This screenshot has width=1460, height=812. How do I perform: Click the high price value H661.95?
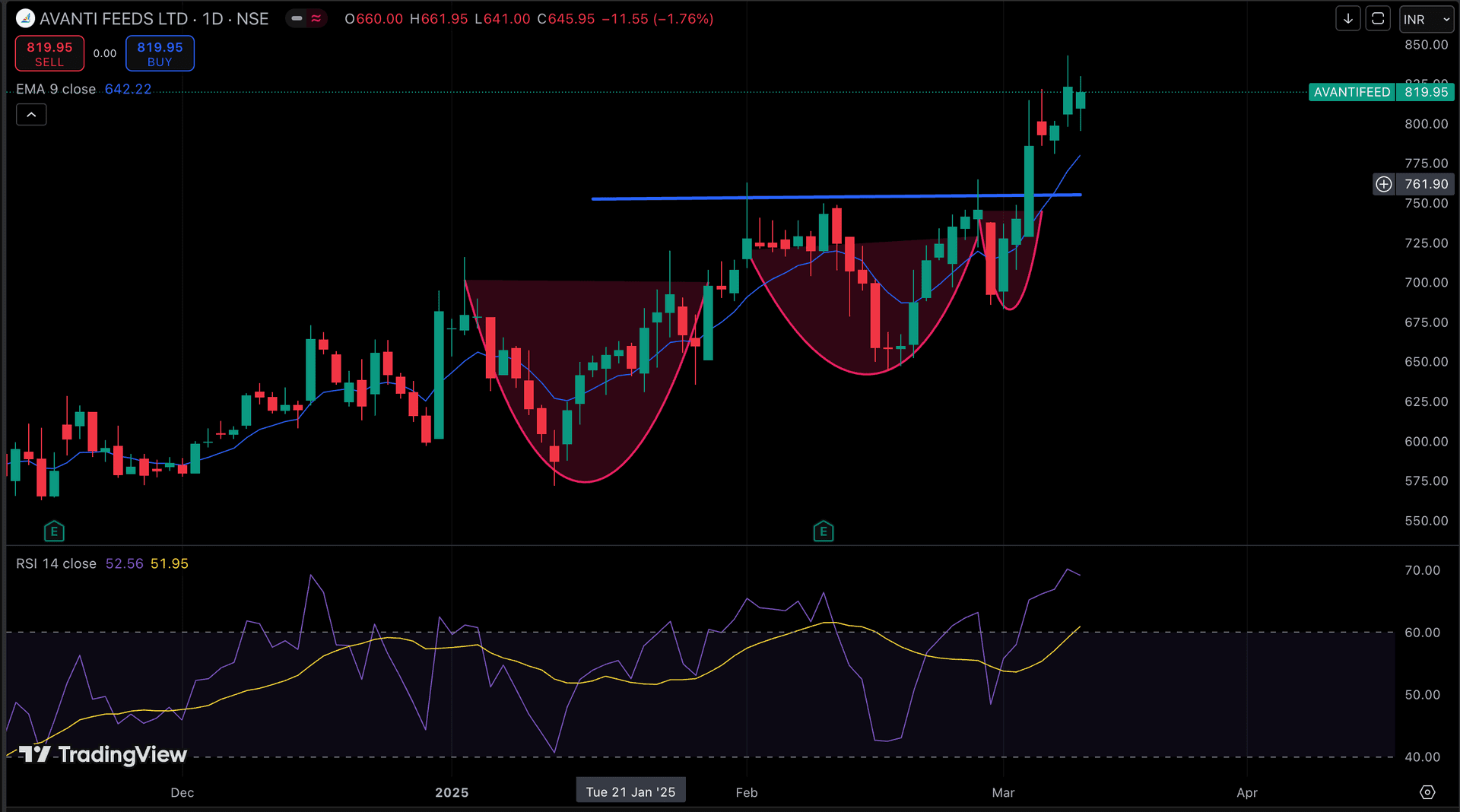[439, 19]
